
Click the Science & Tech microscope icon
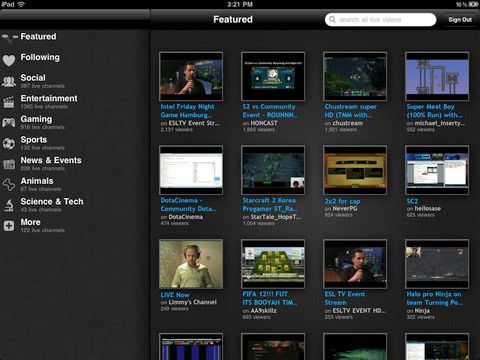pos(9,205)
